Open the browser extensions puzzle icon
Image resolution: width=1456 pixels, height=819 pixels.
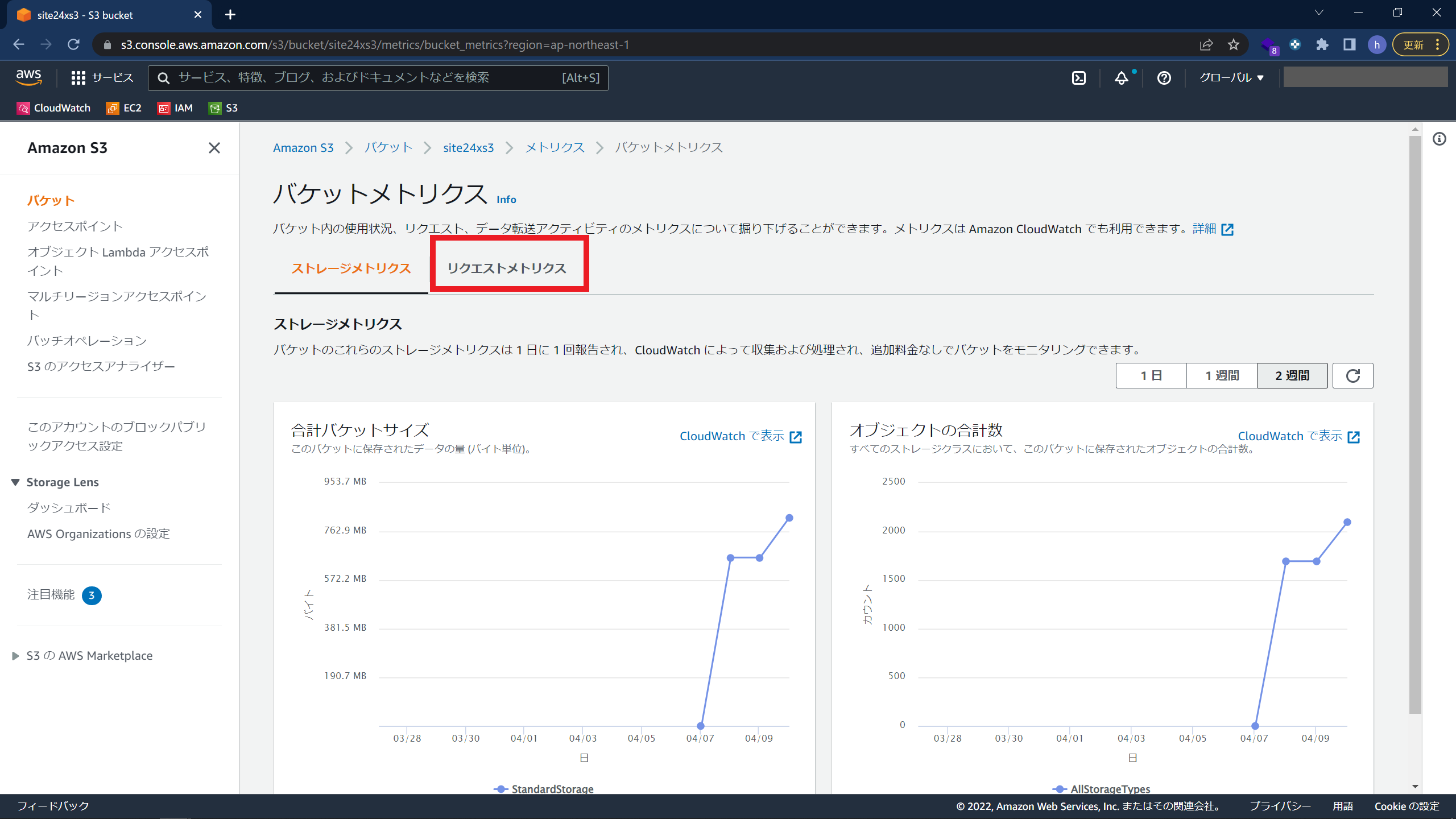coord(1322,44)
